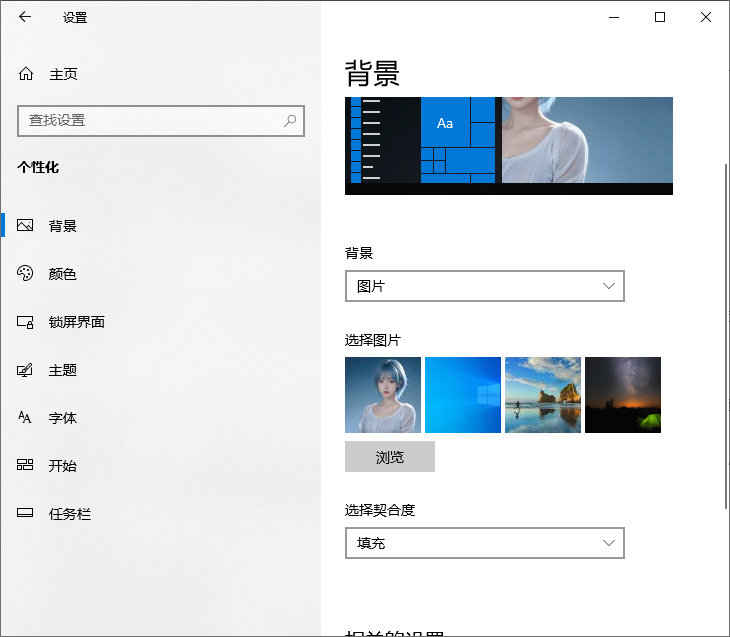730x637 pixels.
Task: Click the 字体 font icon
Action: pos(25,418)
